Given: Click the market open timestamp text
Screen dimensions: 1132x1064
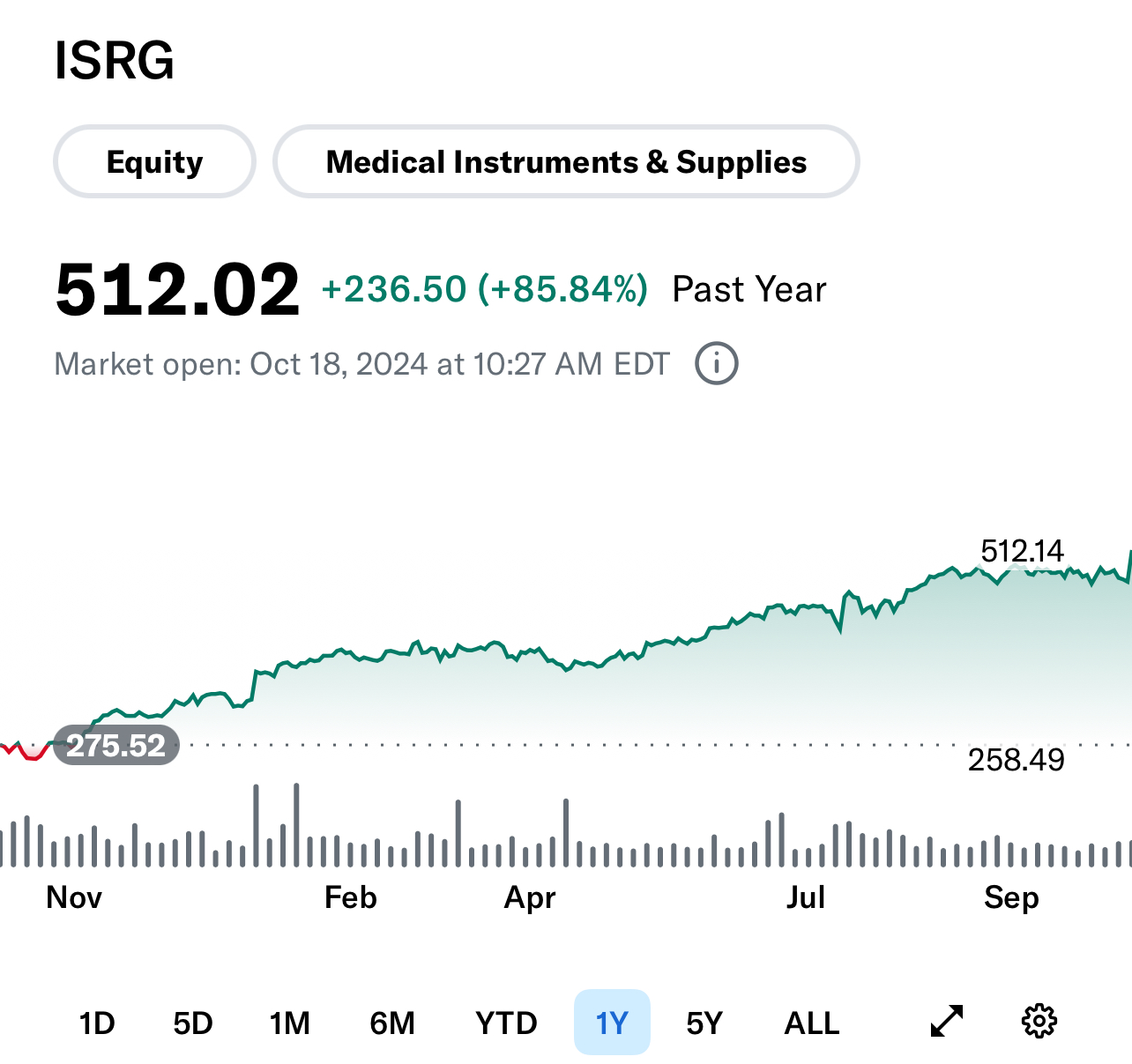Looking at the screenshot, I should tap(362, 364).
